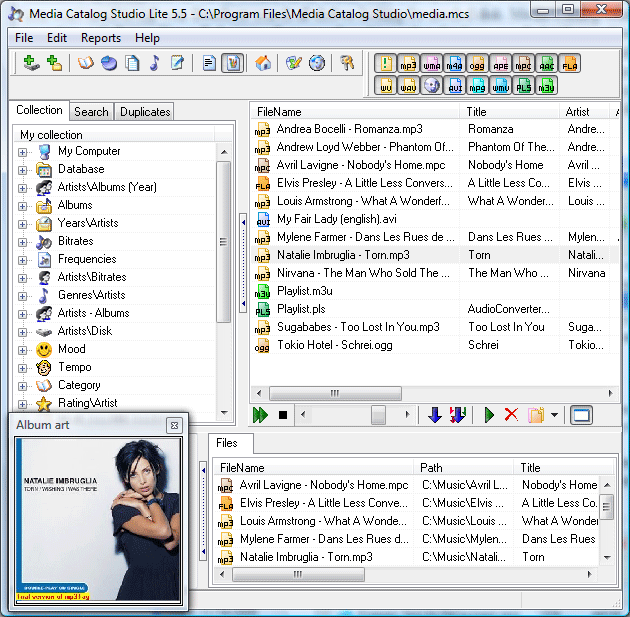The image size is (630, 617).
Task: Click the add-disk icon with green plus
Action: (x=31, y=63)
